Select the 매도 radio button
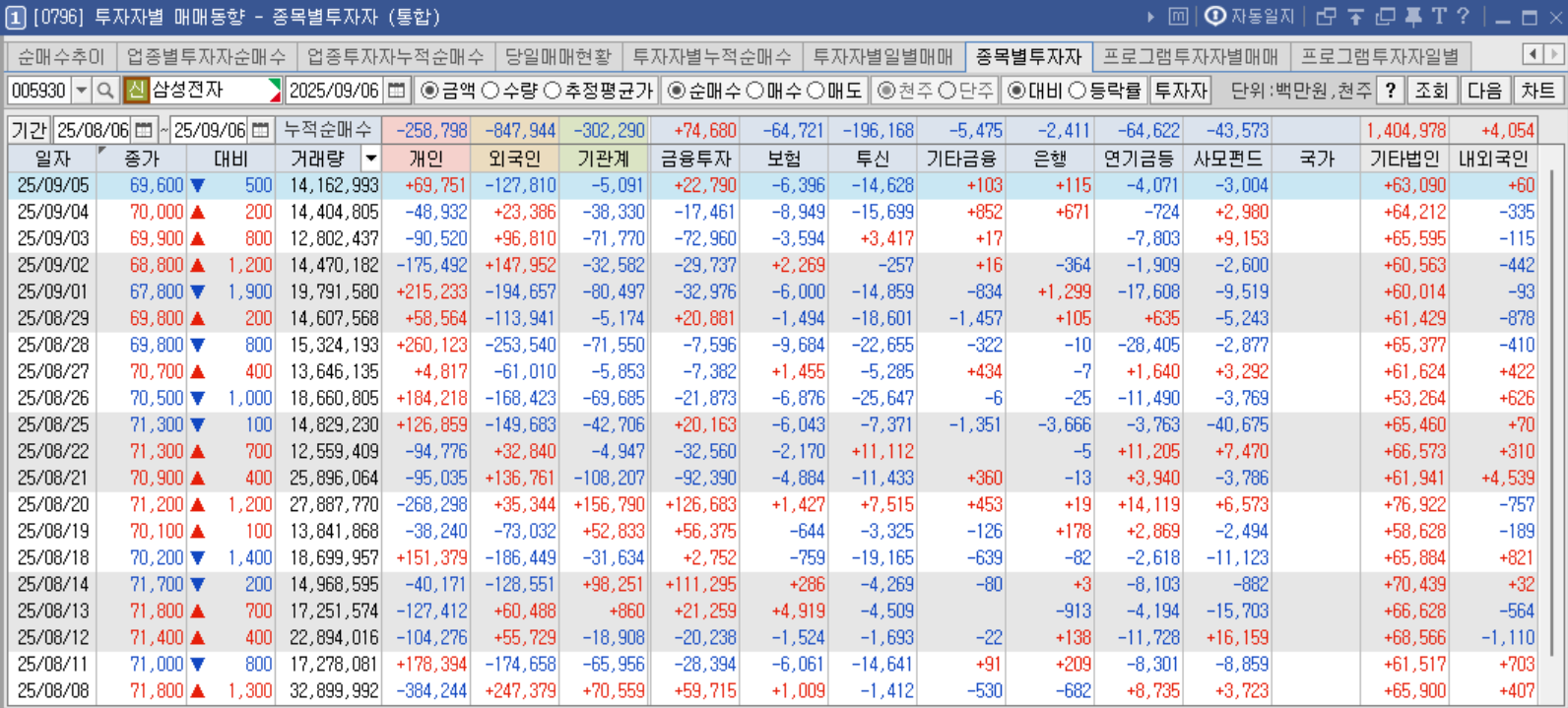The width and height of the screenshot is (1568, 708). point(816,91)
